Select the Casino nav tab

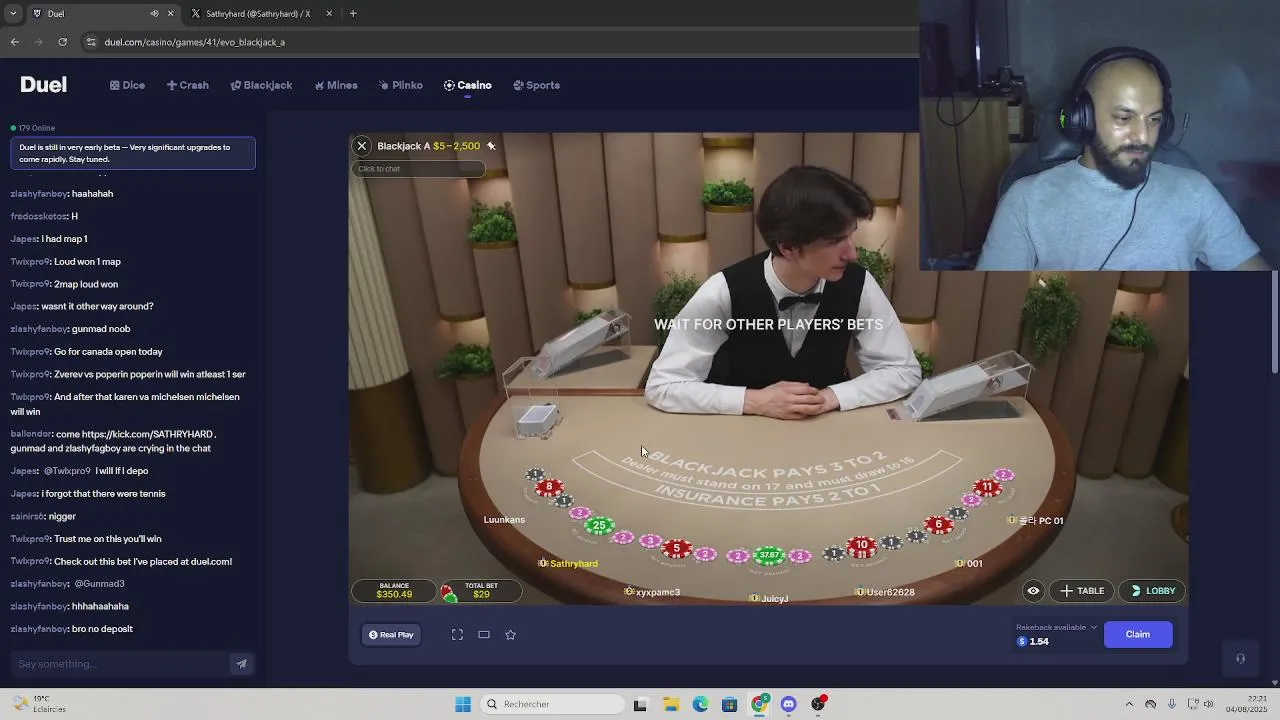[468, 85]
